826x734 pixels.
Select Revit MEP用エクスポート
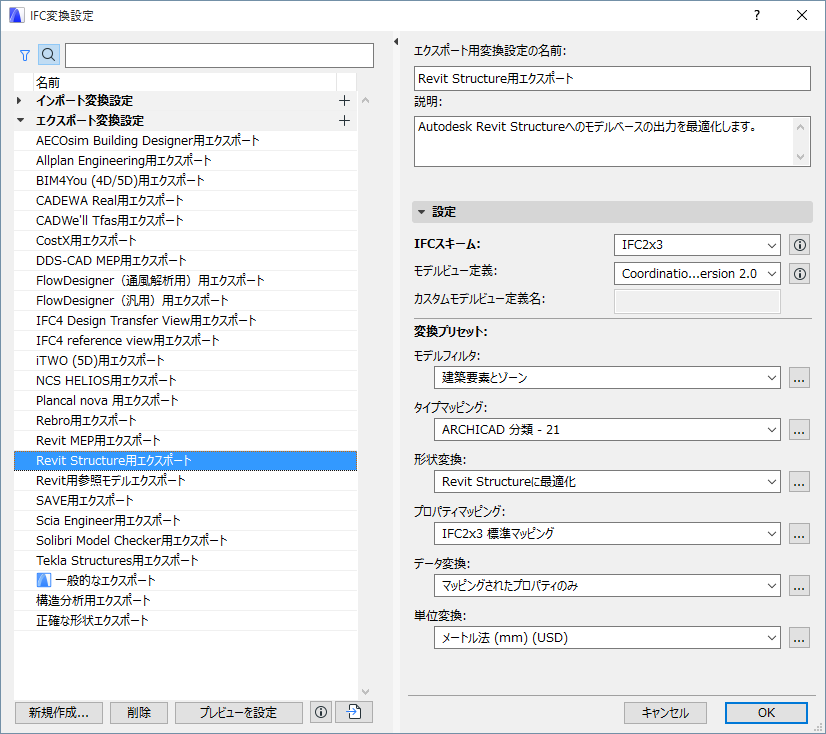click(x=185, y=441)
